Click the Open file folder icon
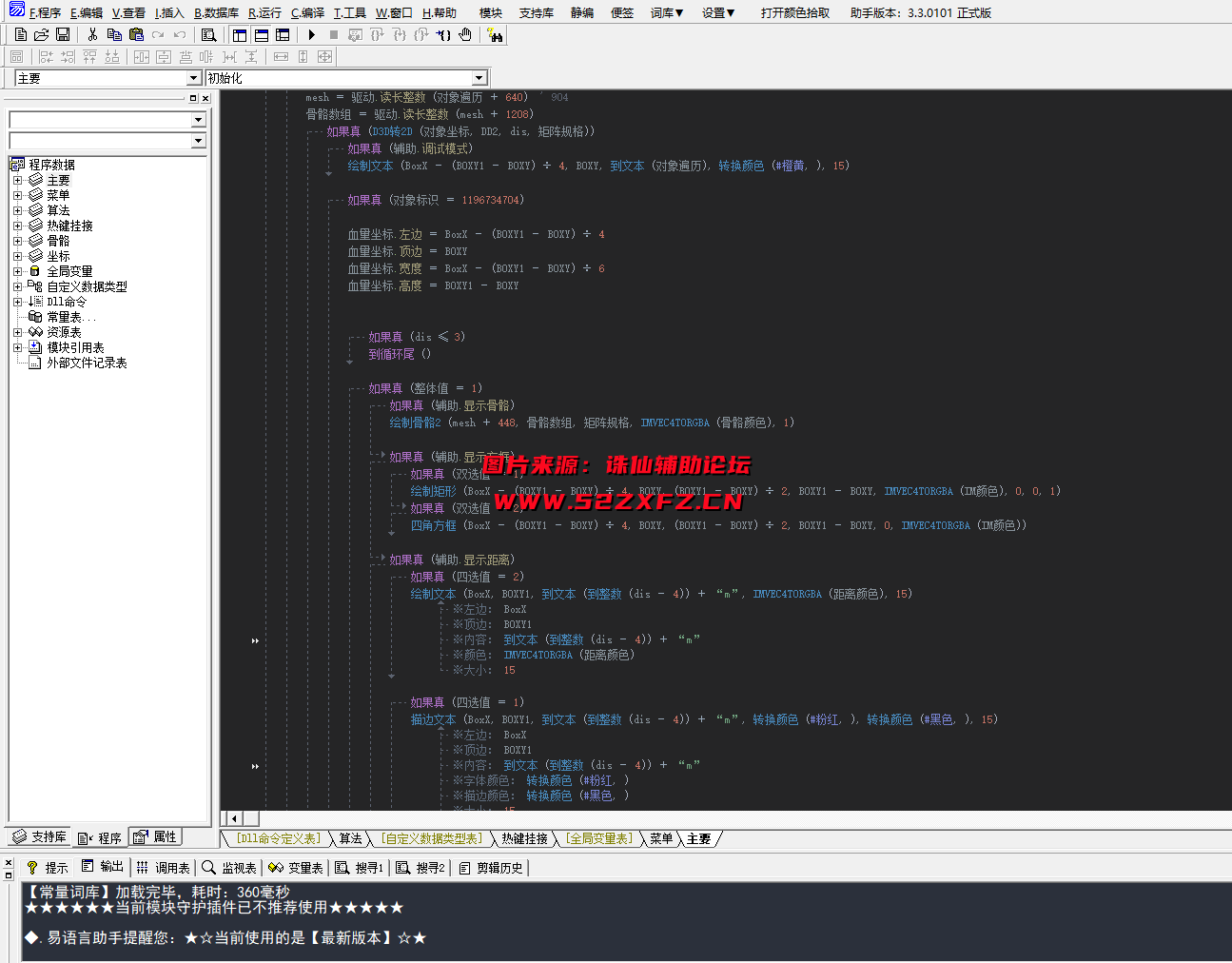The height and width of the screenshot is (963, 1232). coord(42,35)
